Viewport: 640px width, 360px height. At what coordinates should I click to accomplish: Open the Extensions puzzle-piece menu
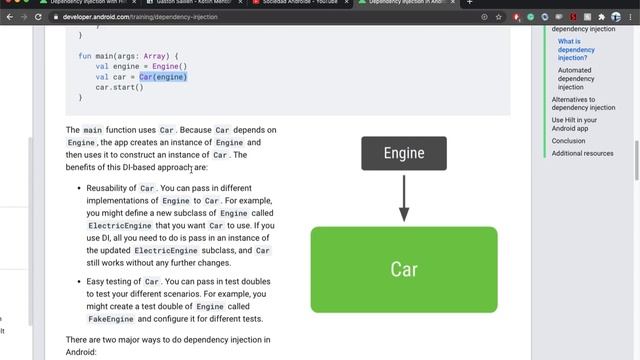click(x=601, y=17)
